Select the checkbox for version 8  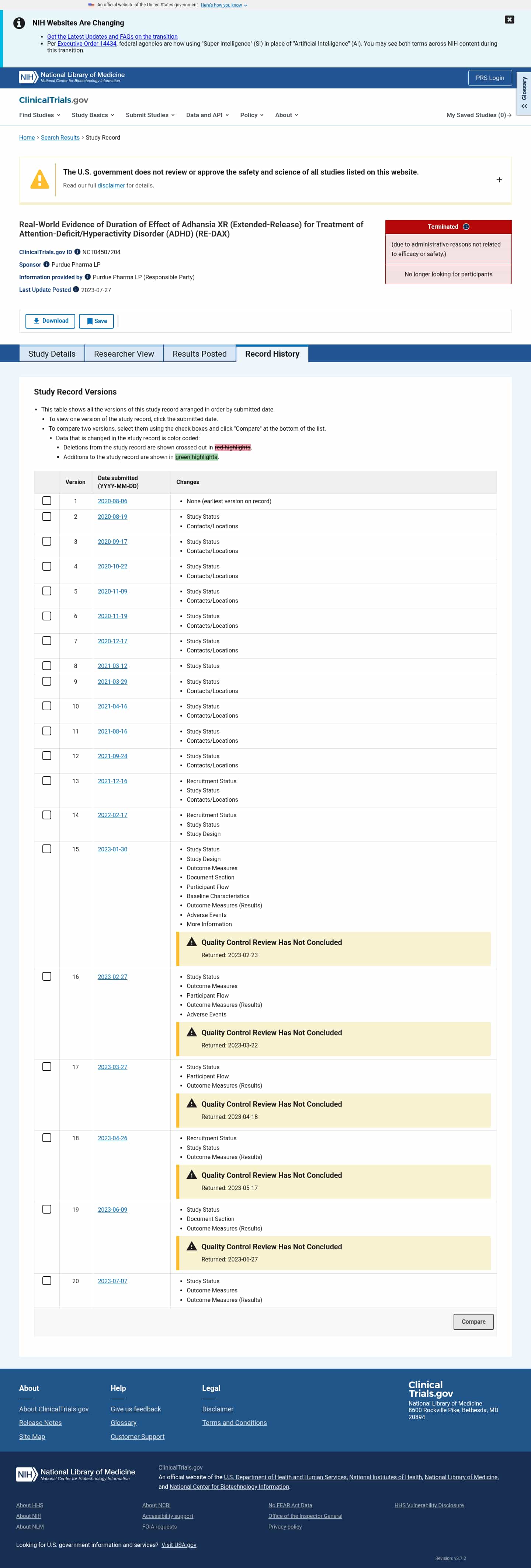coord(47,665)
